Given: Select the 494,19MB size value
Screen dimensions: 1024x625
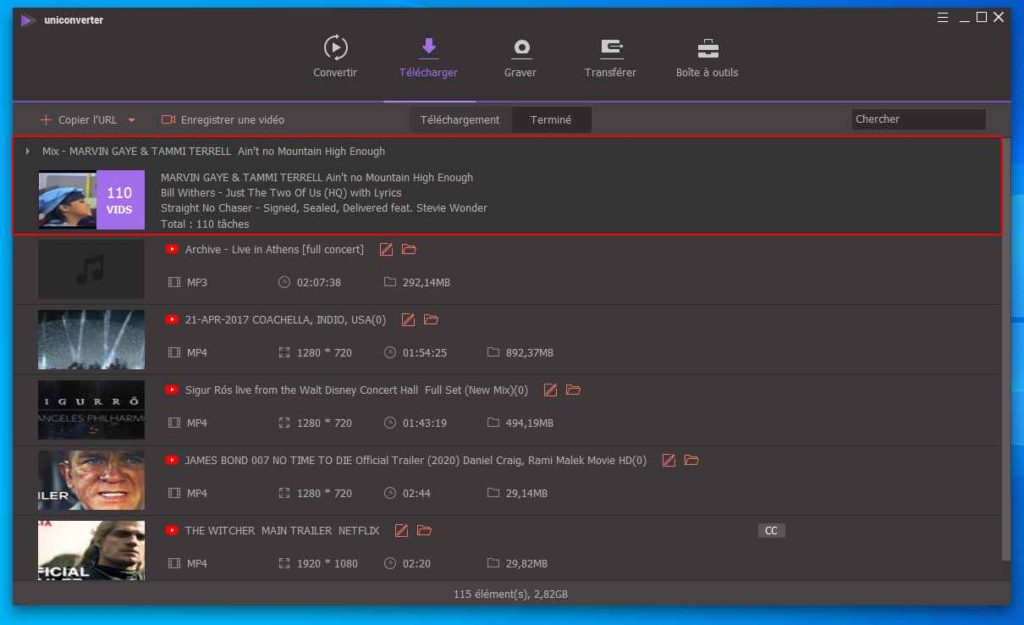Looking at the screenshot, I should (x=530, y=424).
